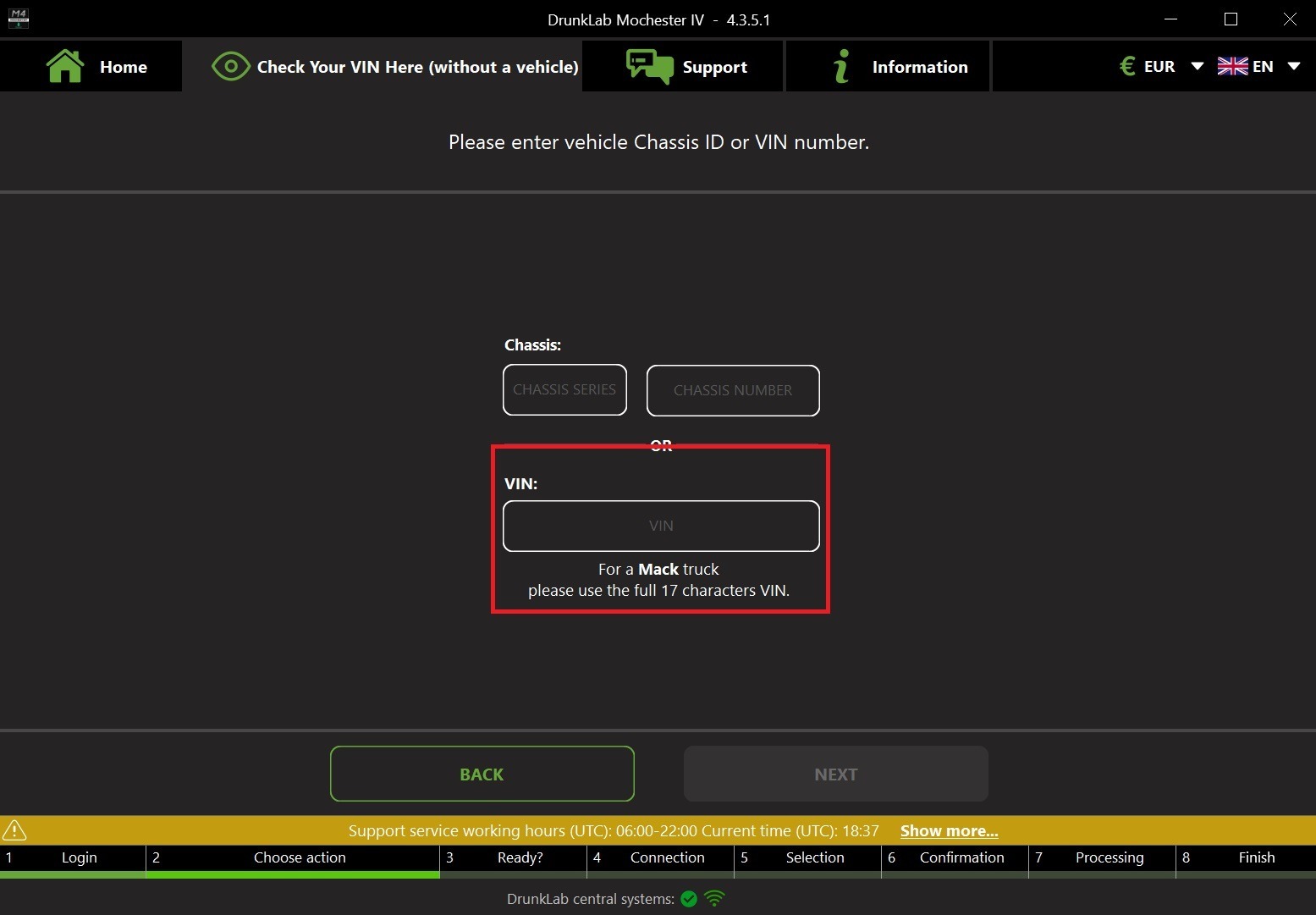Click the yellow warning triangle icon

click(14, 830)
